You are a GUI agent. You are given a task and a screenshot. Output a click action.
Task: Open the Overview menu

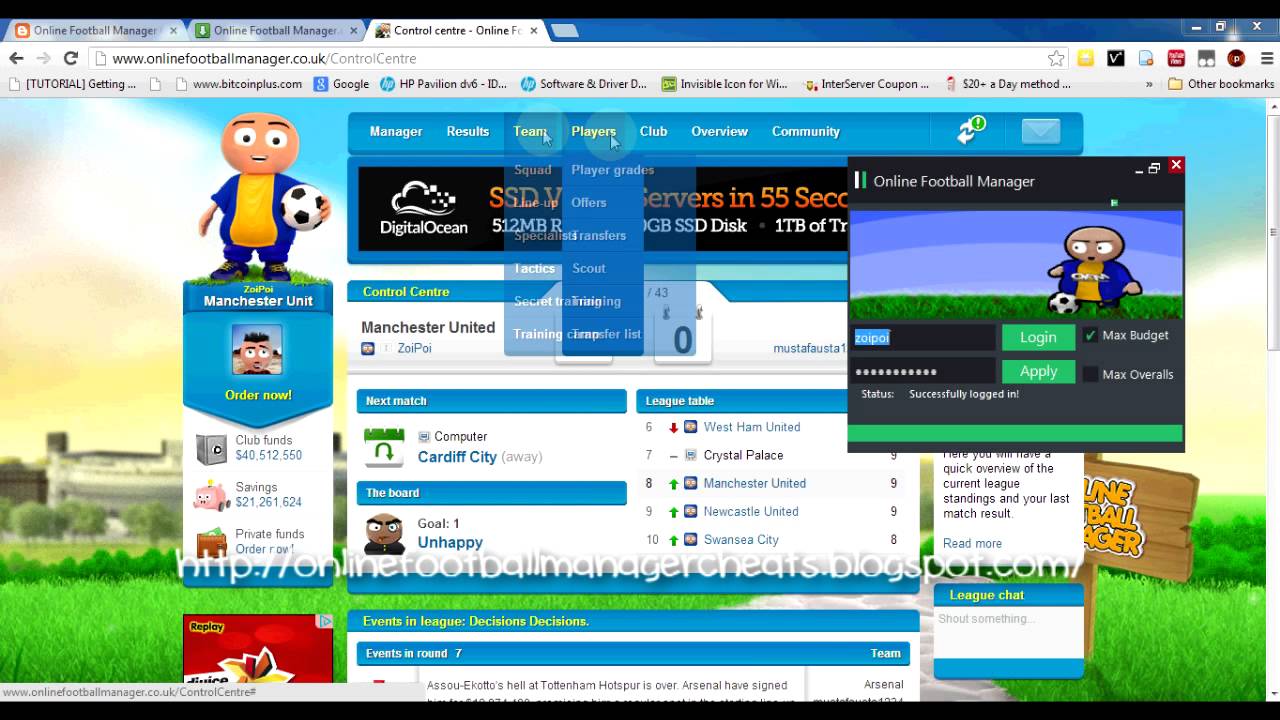tap(719, 131)
